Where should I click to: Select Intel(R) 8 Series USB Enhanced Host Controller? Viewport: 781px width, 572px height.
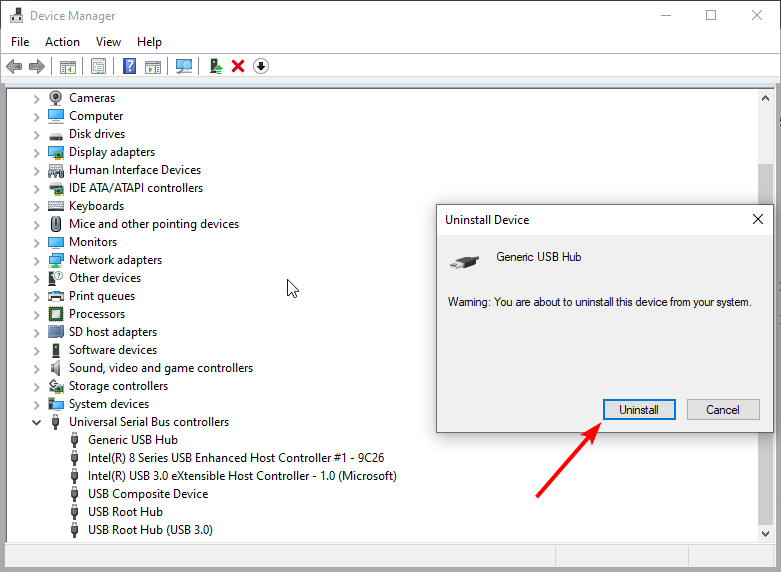236,458
